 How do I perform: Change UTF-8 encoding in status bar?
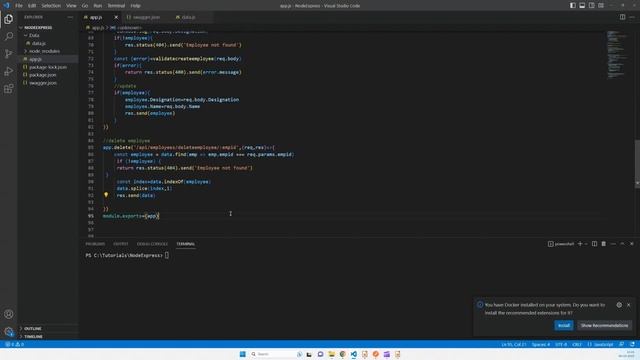click(561, 344)
